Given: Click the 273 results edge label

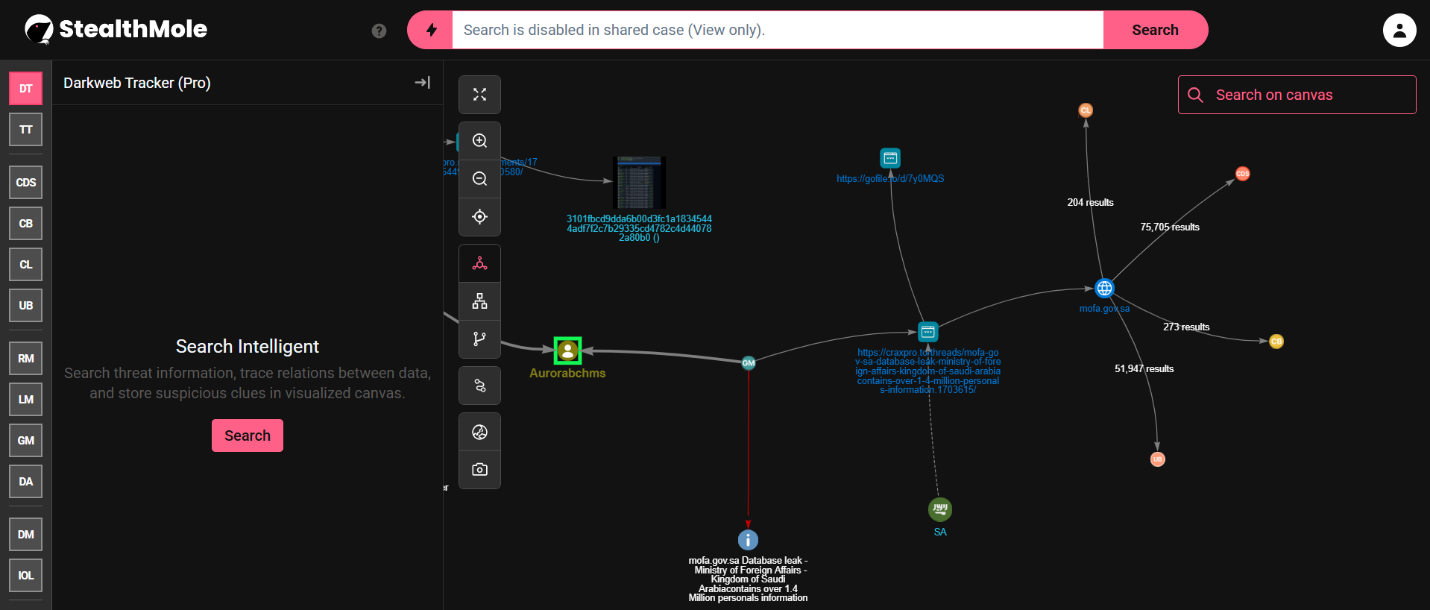Looking at the screenshot, I should pos(1186,327).
